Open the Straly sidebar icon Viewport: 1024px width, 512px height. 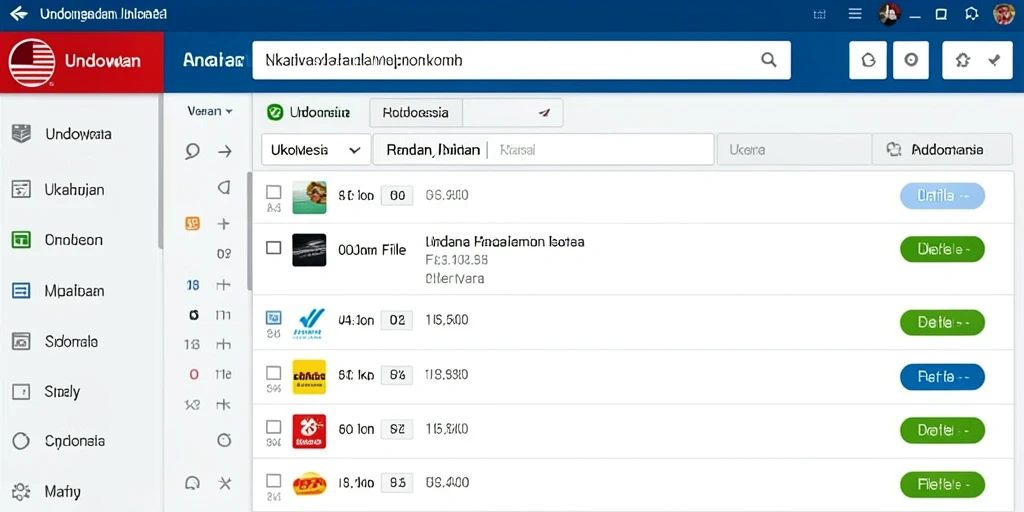click(22, 392)
